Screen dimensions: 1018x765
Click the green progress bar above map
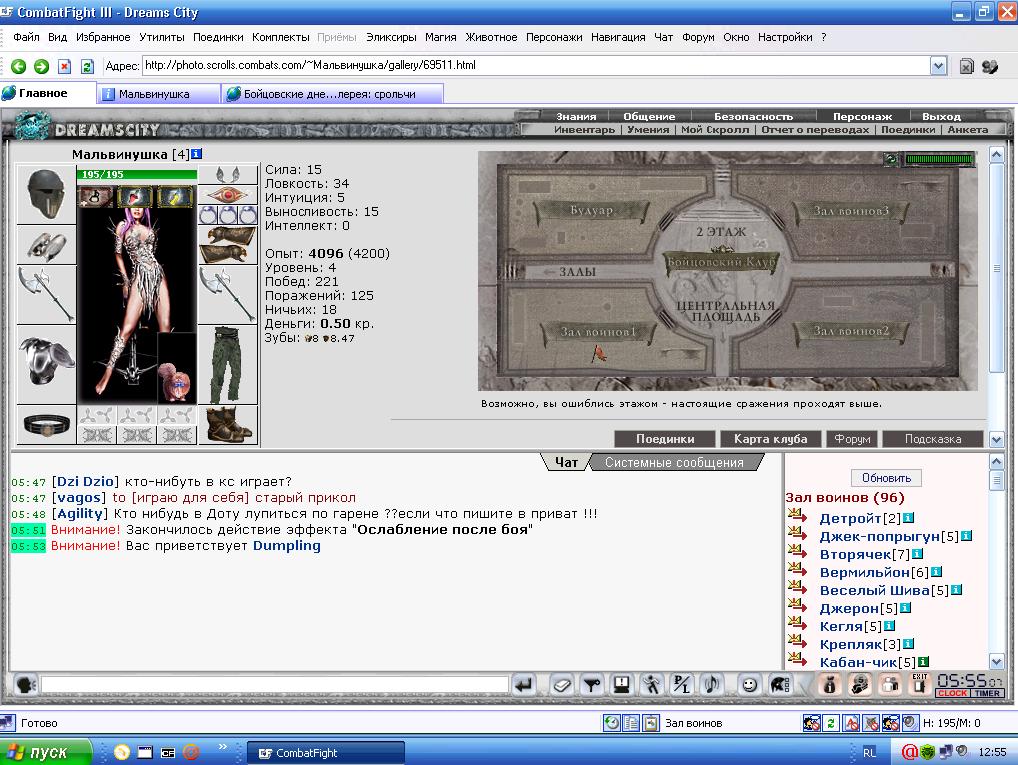pos(939,158)
